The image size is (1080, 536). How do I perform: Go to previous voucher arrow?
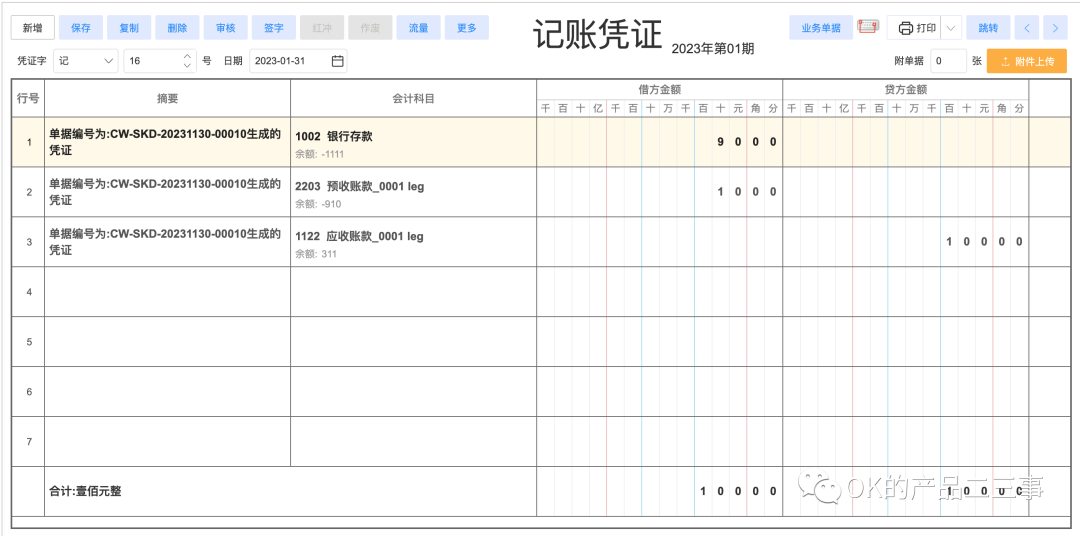(1027, 28)
